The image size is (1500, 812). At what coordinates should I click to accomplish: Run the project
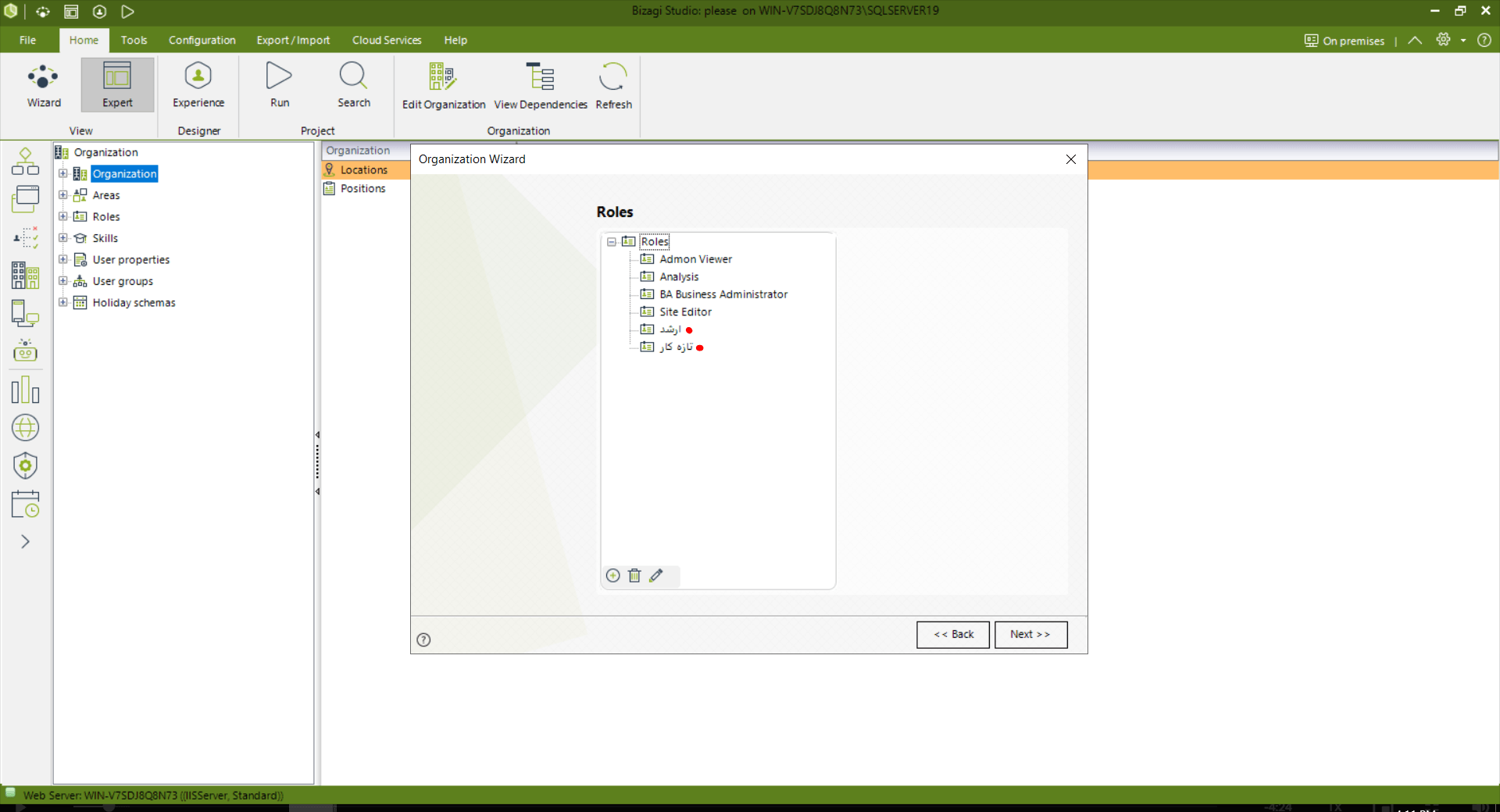pyautogui.click(x=279, y=86)
